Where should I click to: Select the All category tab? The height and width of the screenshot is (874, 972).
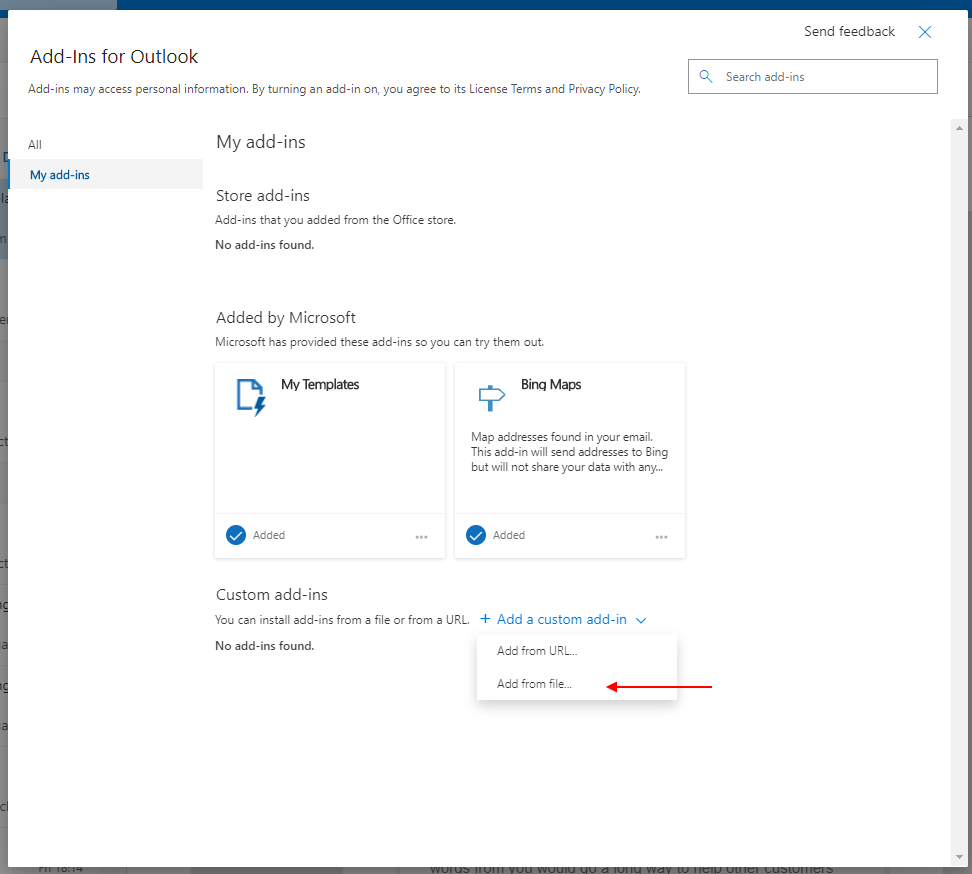[35, 144]
